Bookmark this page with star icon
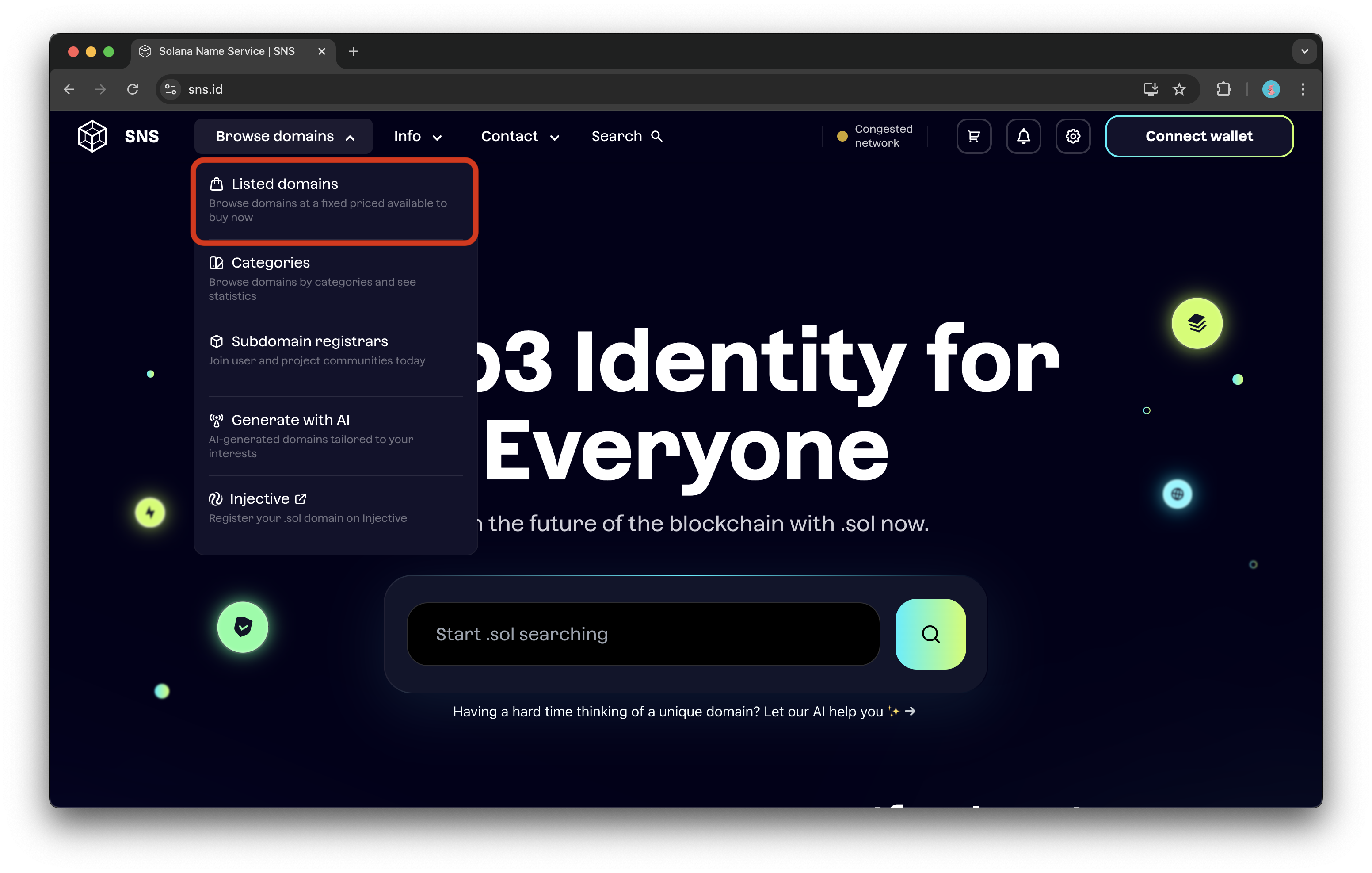The image size is (1372, 873). [1179, 89]
